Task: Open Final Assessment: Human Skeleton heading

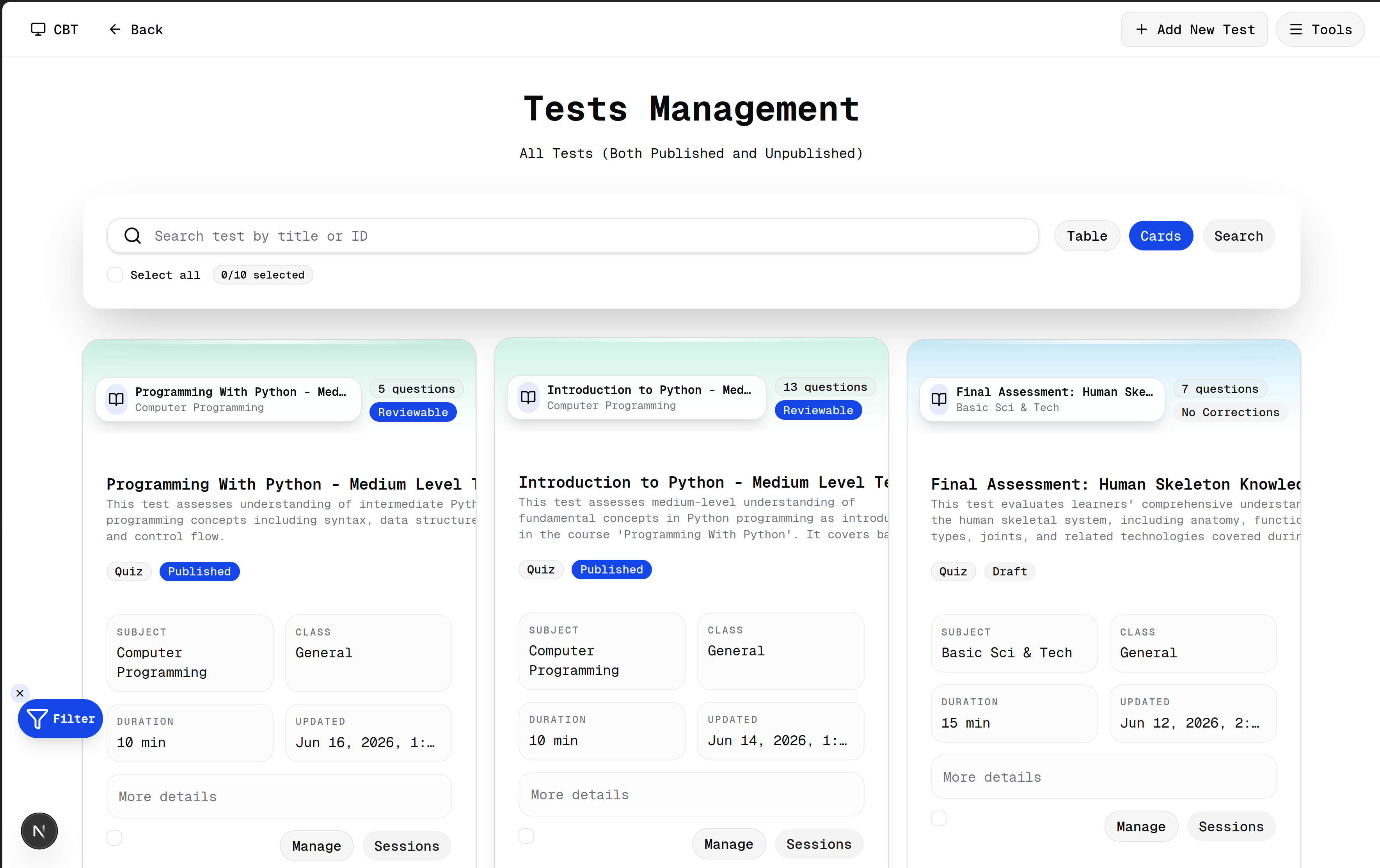Action: (1115, 484)
